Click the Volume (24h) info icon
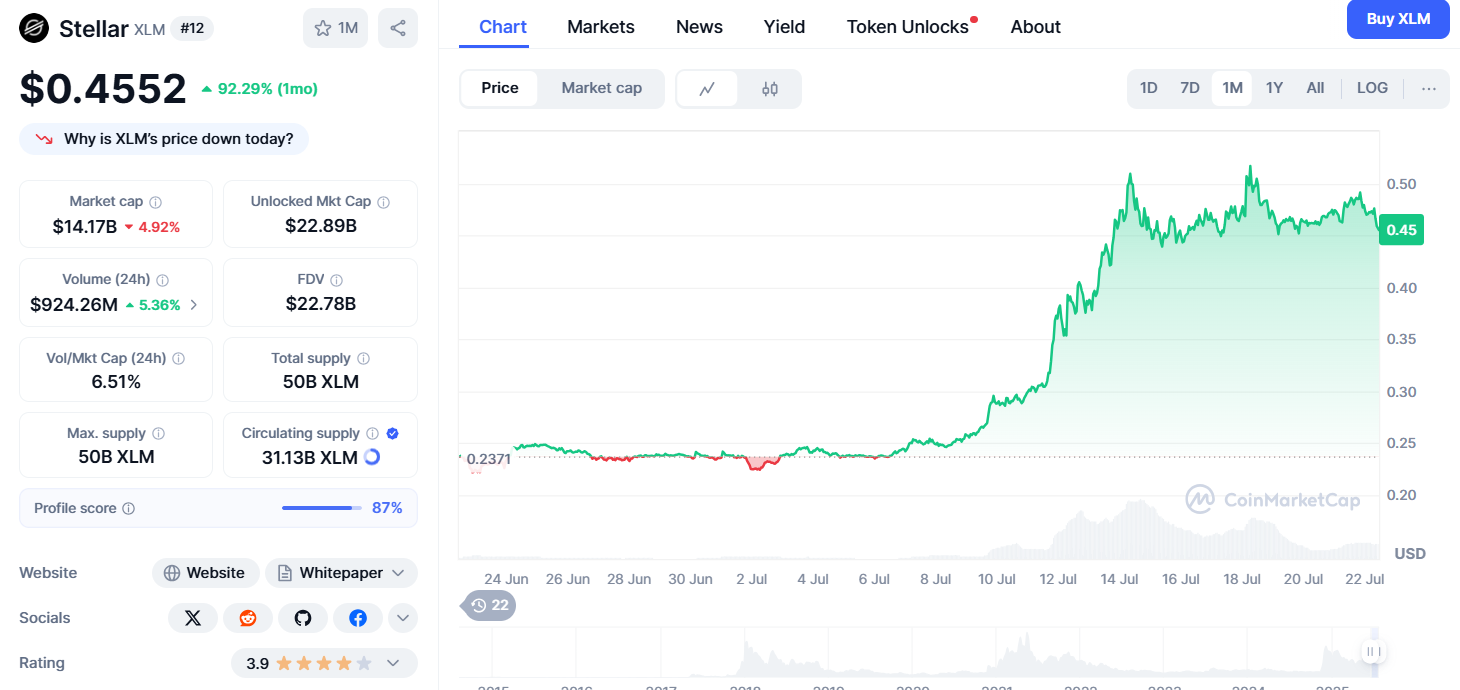 163,281
